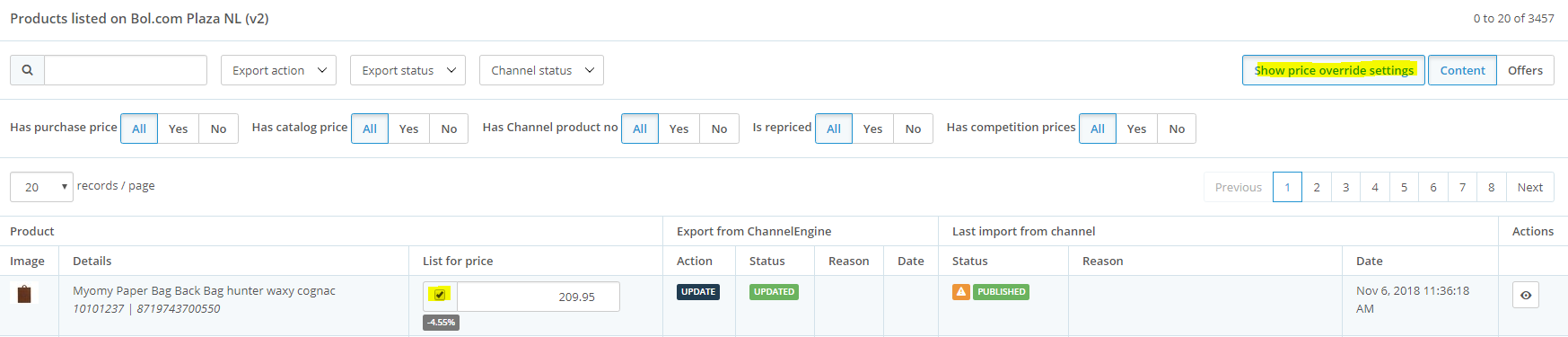This screenshot has height=337, width=1568.
Task: Go to page 8
Action: [x=1492, y=187]
